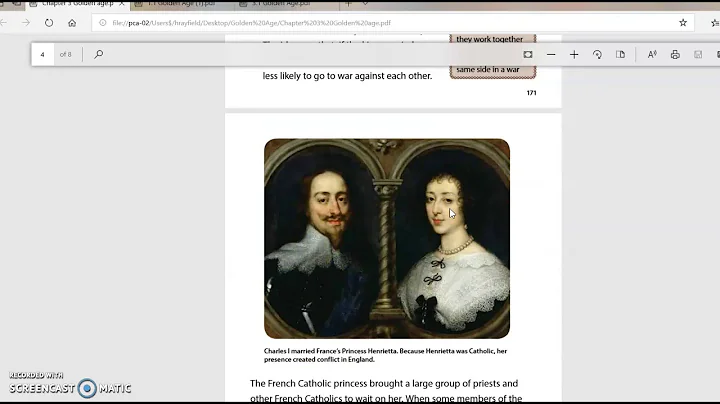This screenshot has height=404, width=720.
Task: Close the Chapter 3 Golden age tab
Action: pyautogui.click(x=121, y=4)
